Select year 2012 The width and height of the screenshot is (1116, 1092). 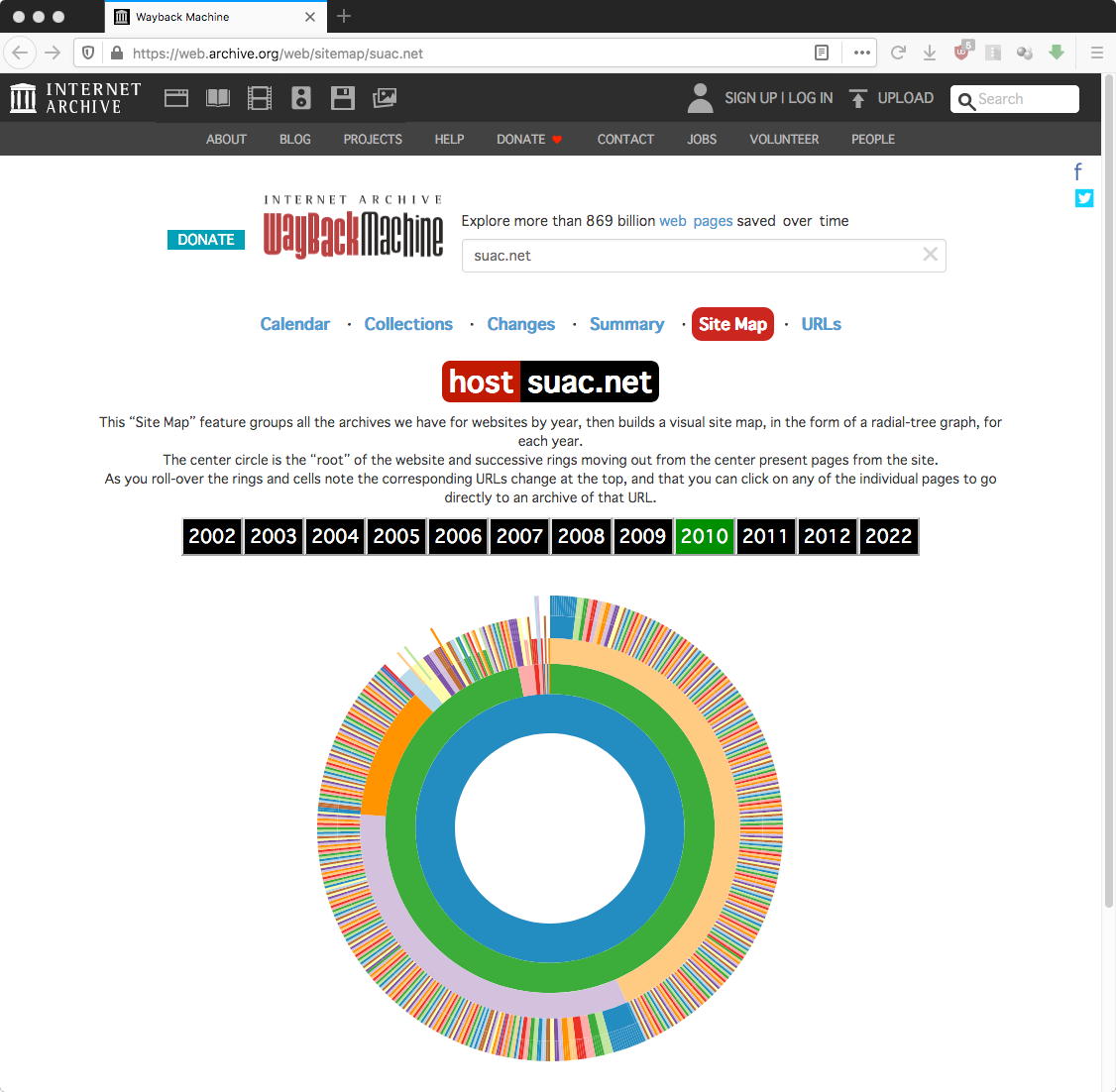coord(827,536)
